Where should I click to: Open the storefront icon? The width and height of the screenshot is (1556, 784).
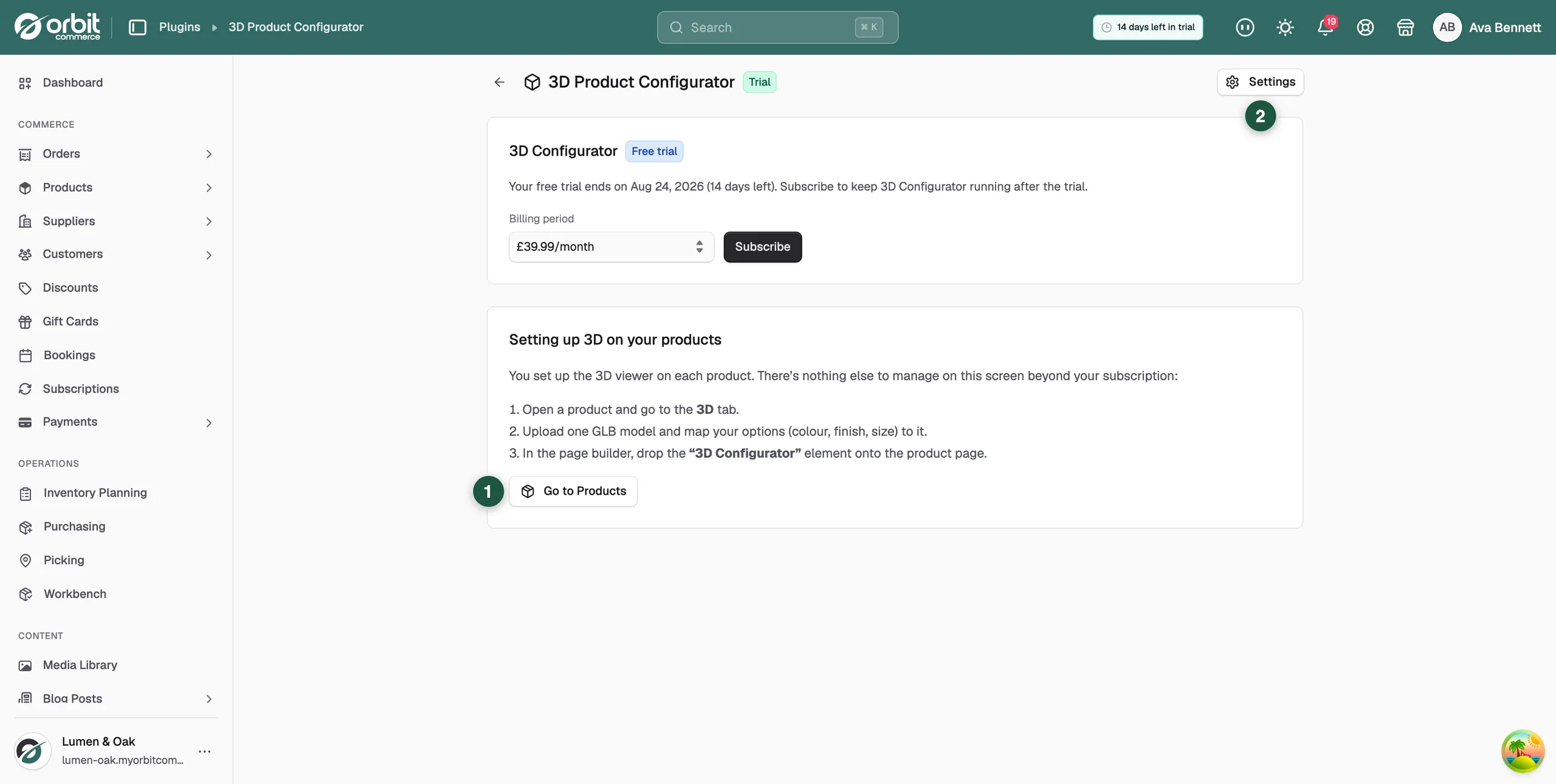[1405, 27]
